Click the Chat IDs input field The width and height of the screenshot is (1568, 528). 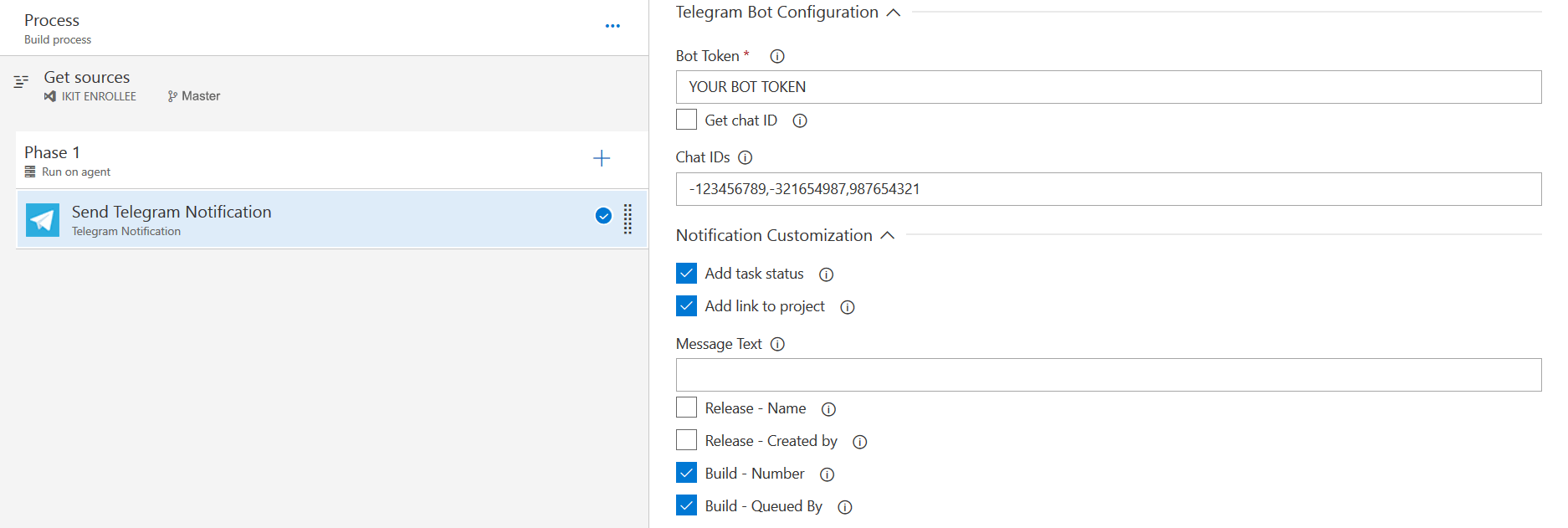pos(1108,189)
